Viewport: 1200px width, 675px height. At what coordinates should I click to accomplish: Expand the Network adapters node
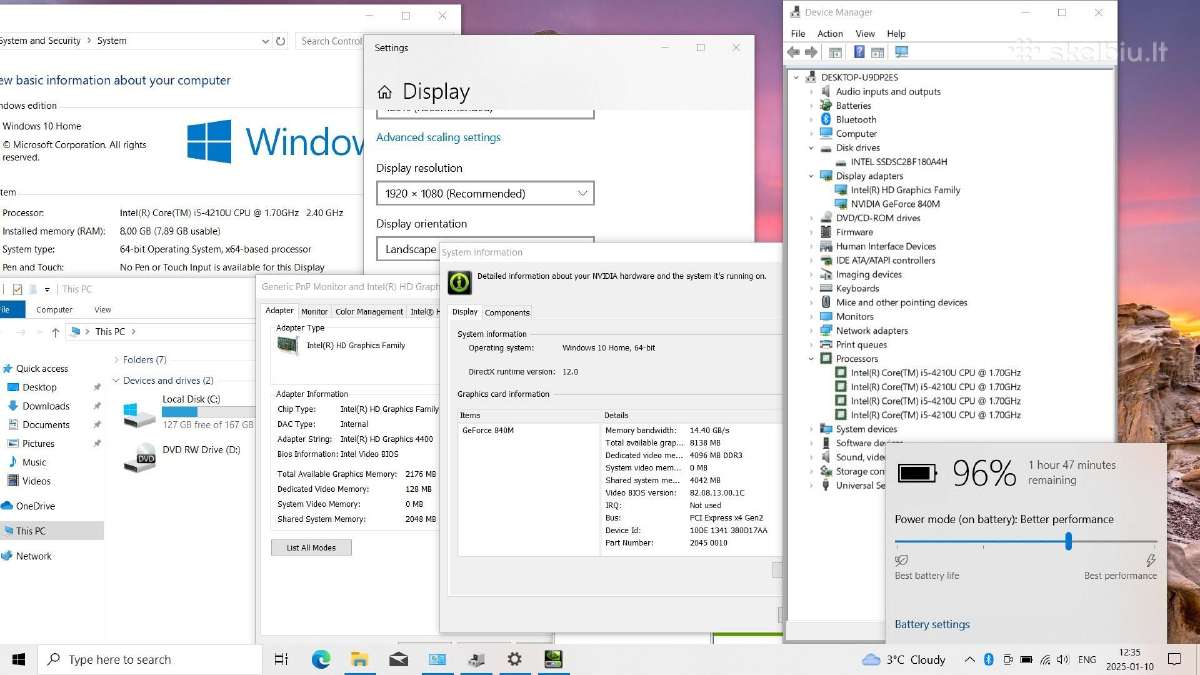[x=812, y=330]
